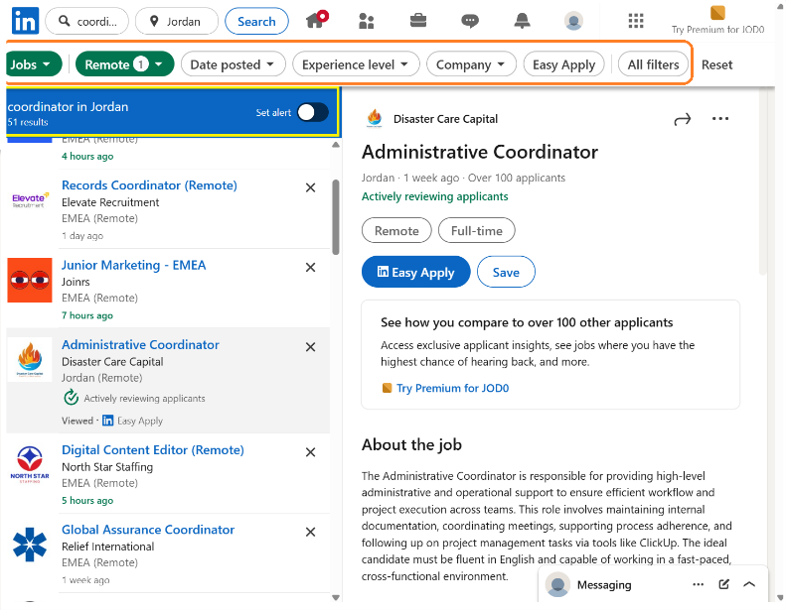Screen dimensions: 786x610
Task: Dismiss Junior Marketing - EMEA job
Action: tap(311, 267)
